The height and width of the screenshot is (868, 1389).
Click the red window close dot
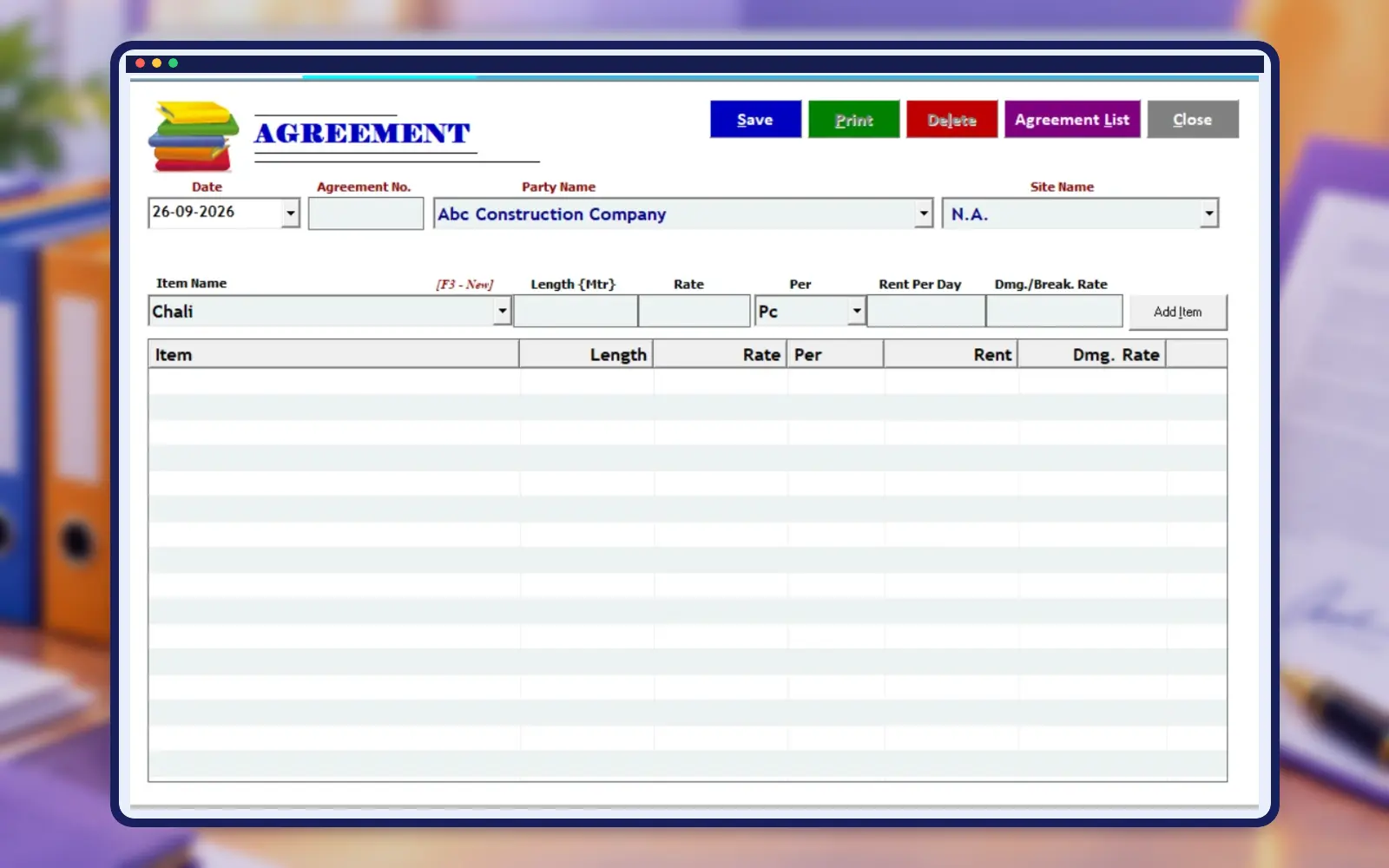[x=141, y=62]
